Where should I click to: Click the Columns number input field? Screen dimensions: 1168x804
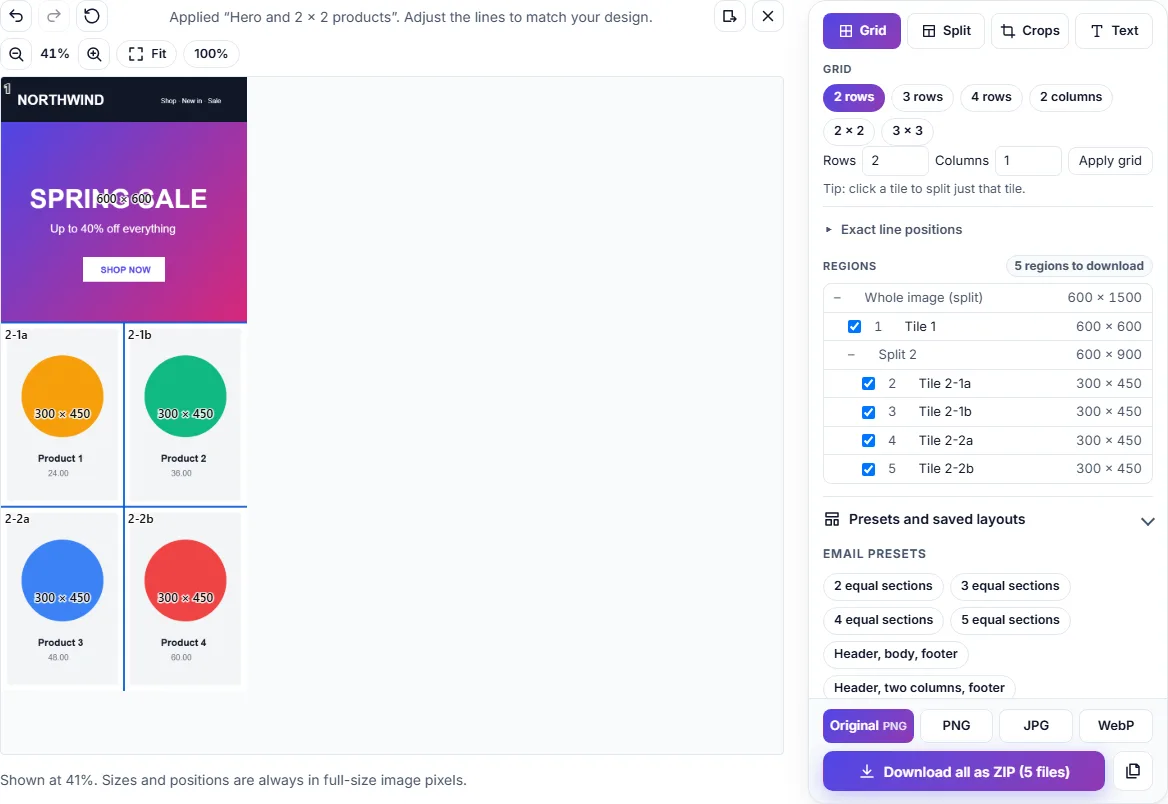coord(1028,160)
